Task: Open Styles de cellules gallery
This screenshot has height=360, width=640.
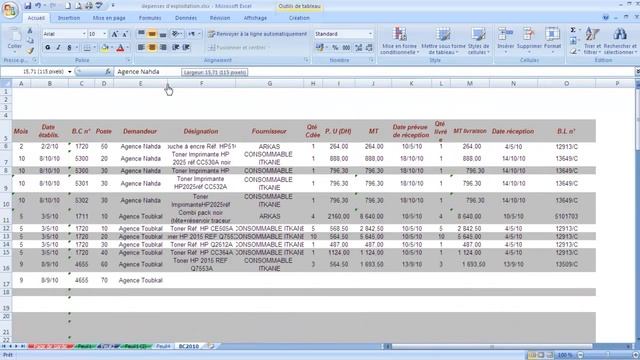Action: 478,40
